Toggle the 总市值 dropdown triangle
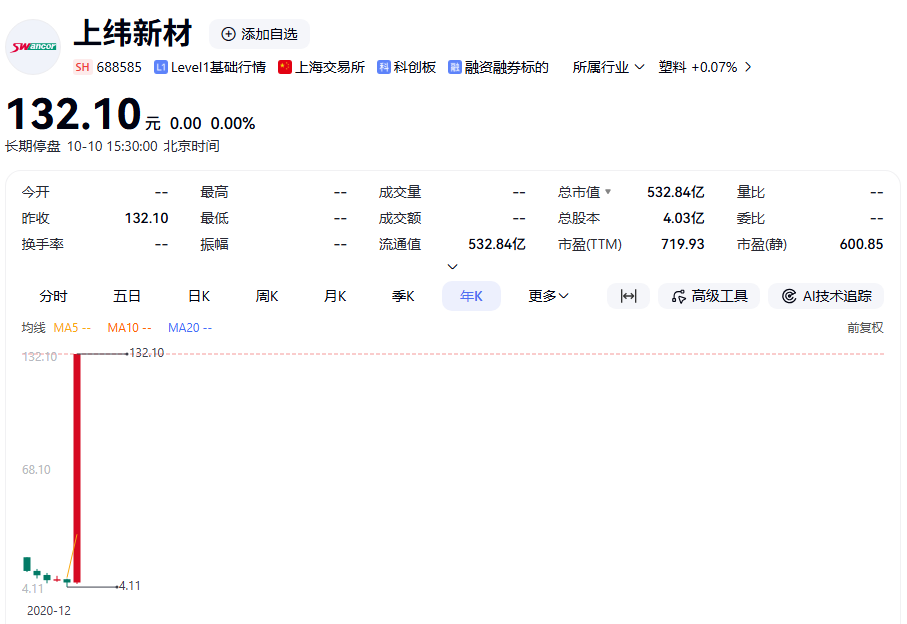This screenshot has height=624, width=907. click(x=608, y=191)
